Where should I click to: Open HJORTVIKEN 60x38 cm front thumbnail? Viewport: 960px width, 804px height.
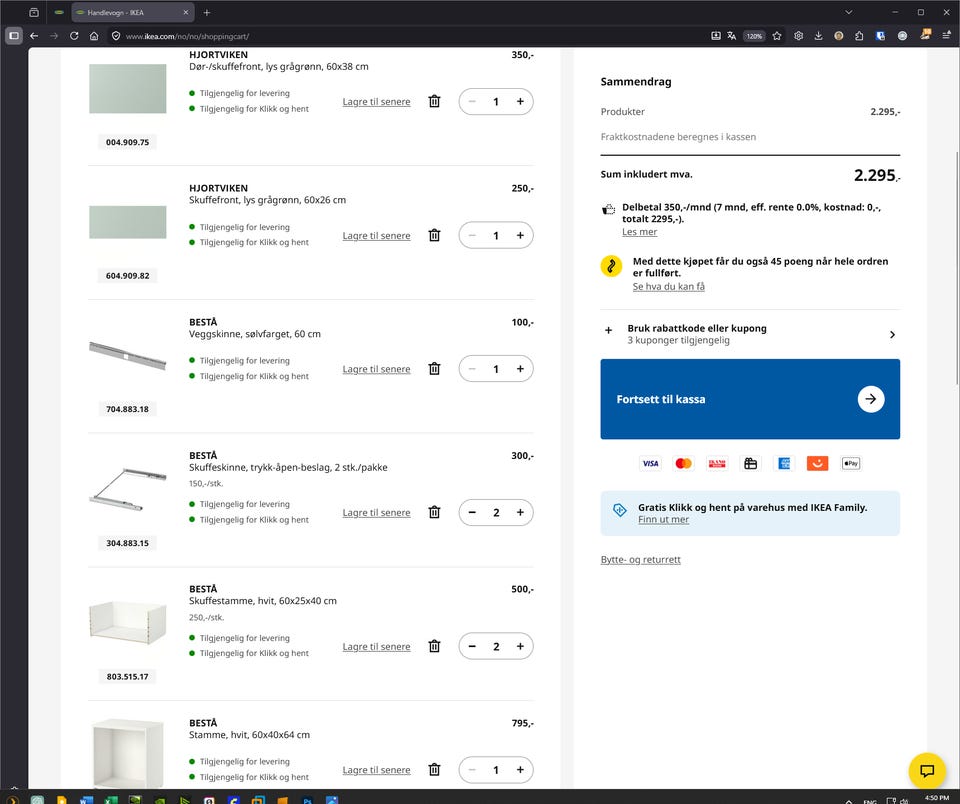click(x=127, y=89)
